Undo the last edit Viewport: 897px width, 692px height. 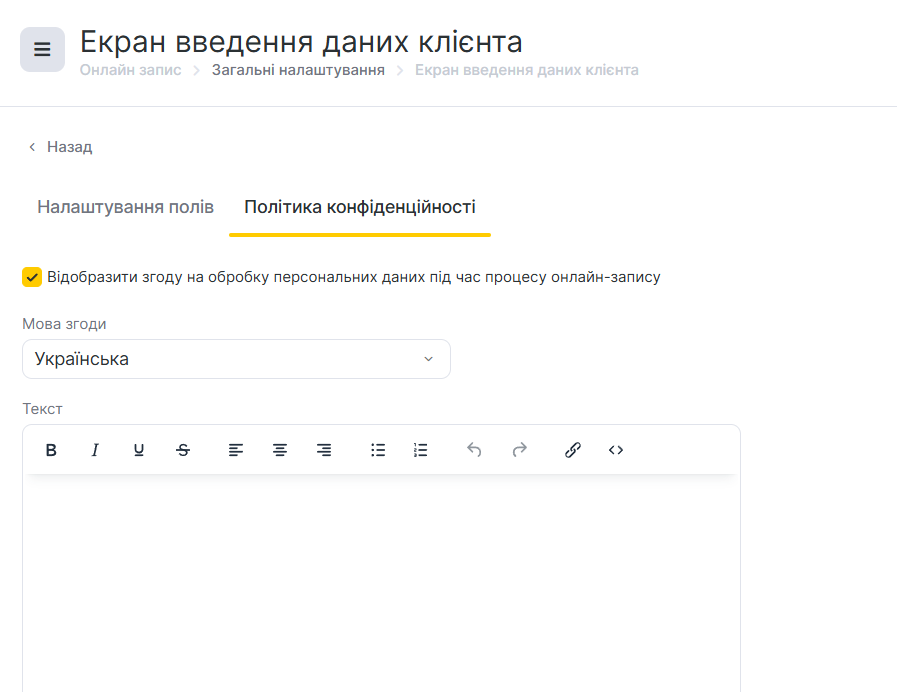coord(474,450)
